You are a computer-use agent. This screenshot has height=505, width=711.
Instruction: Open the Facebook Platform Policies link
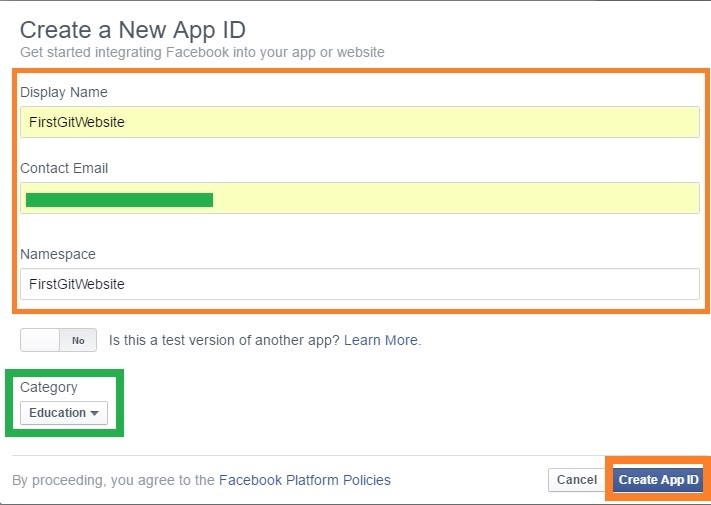[x=304, y=480]
